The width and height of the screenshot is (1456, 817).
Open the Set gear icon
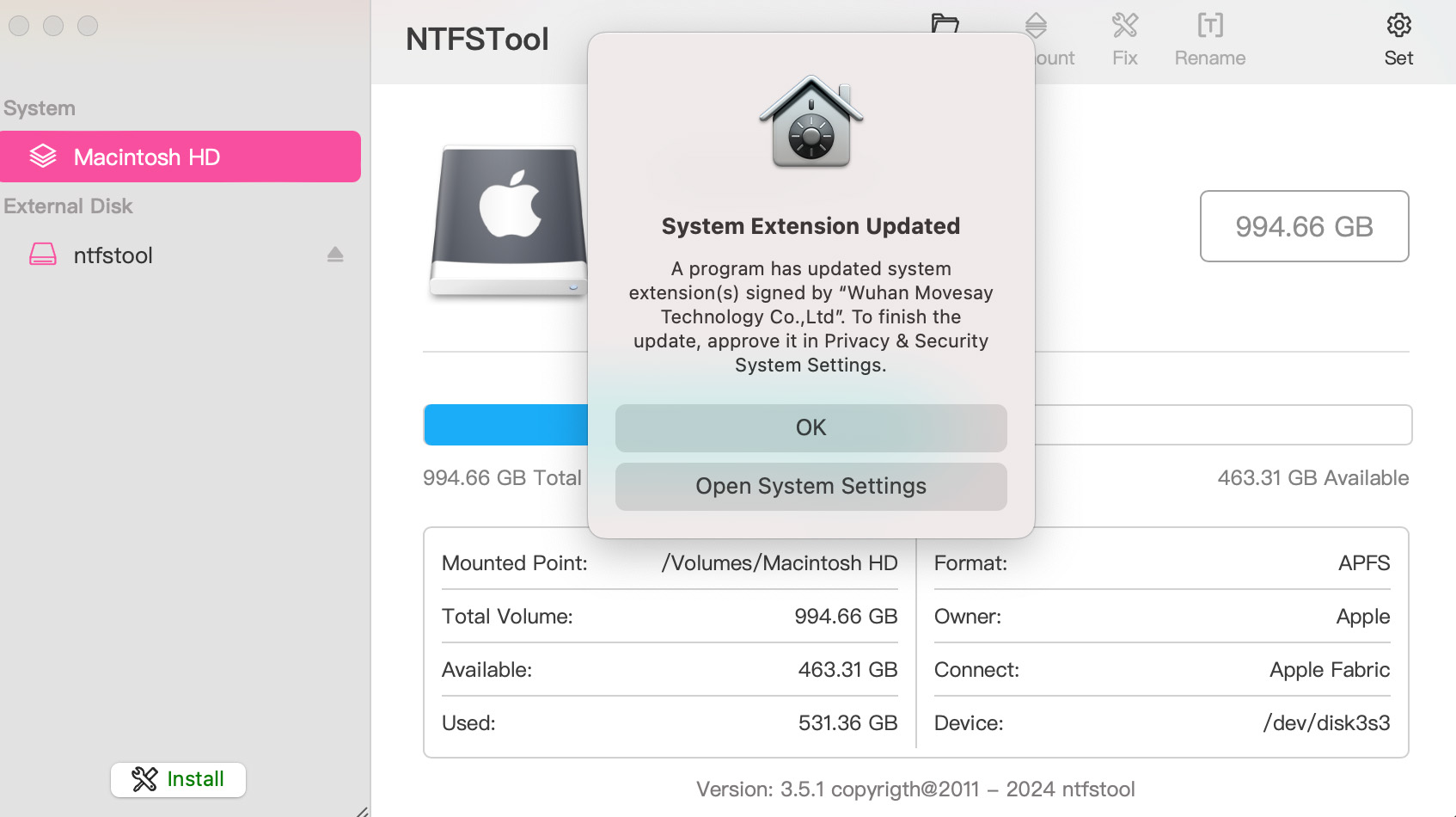click(x=1398, y=27)
